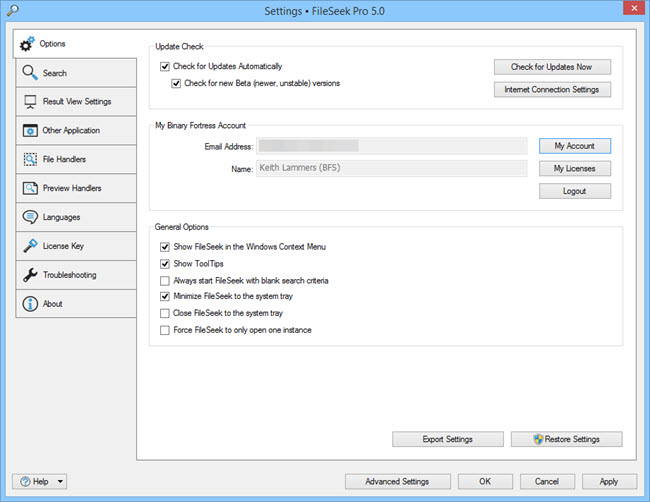Open My Licenses
The width and height of the screenshot is (650, 502).
[575, 169]
